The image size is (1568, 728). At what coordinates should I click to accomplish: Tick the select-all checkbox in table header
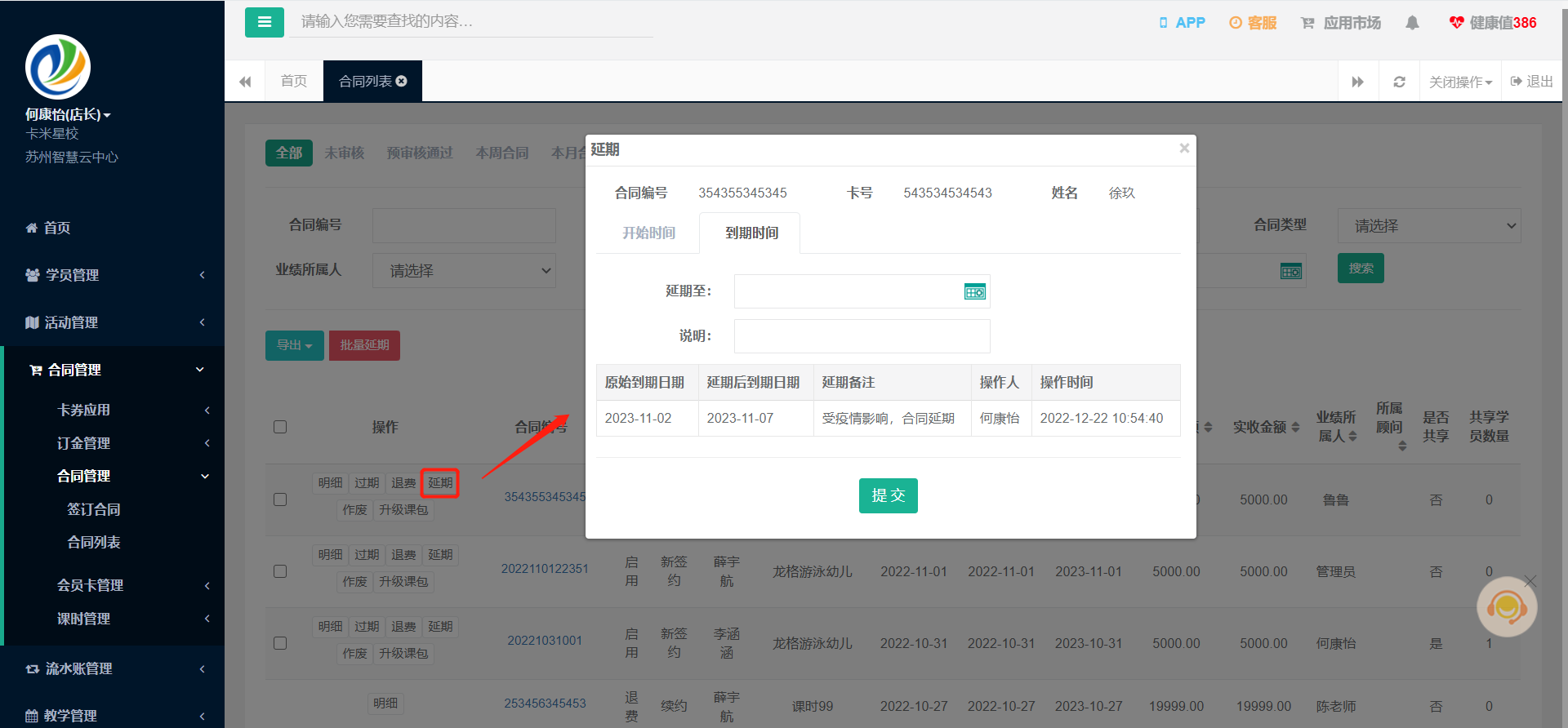point(280,427)
